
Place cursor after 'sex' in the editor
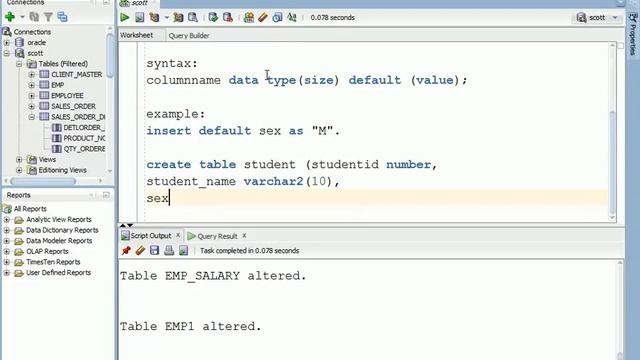(x=169, y=198)
